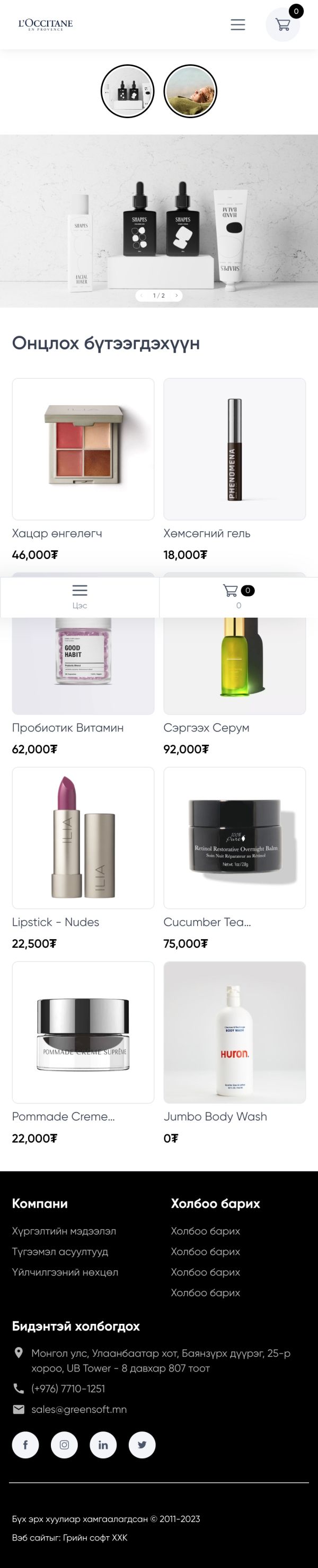The width and height of the screenshot is (318, 1568).
Task: Click the L'Occitane logo
Action: point(46,24)
